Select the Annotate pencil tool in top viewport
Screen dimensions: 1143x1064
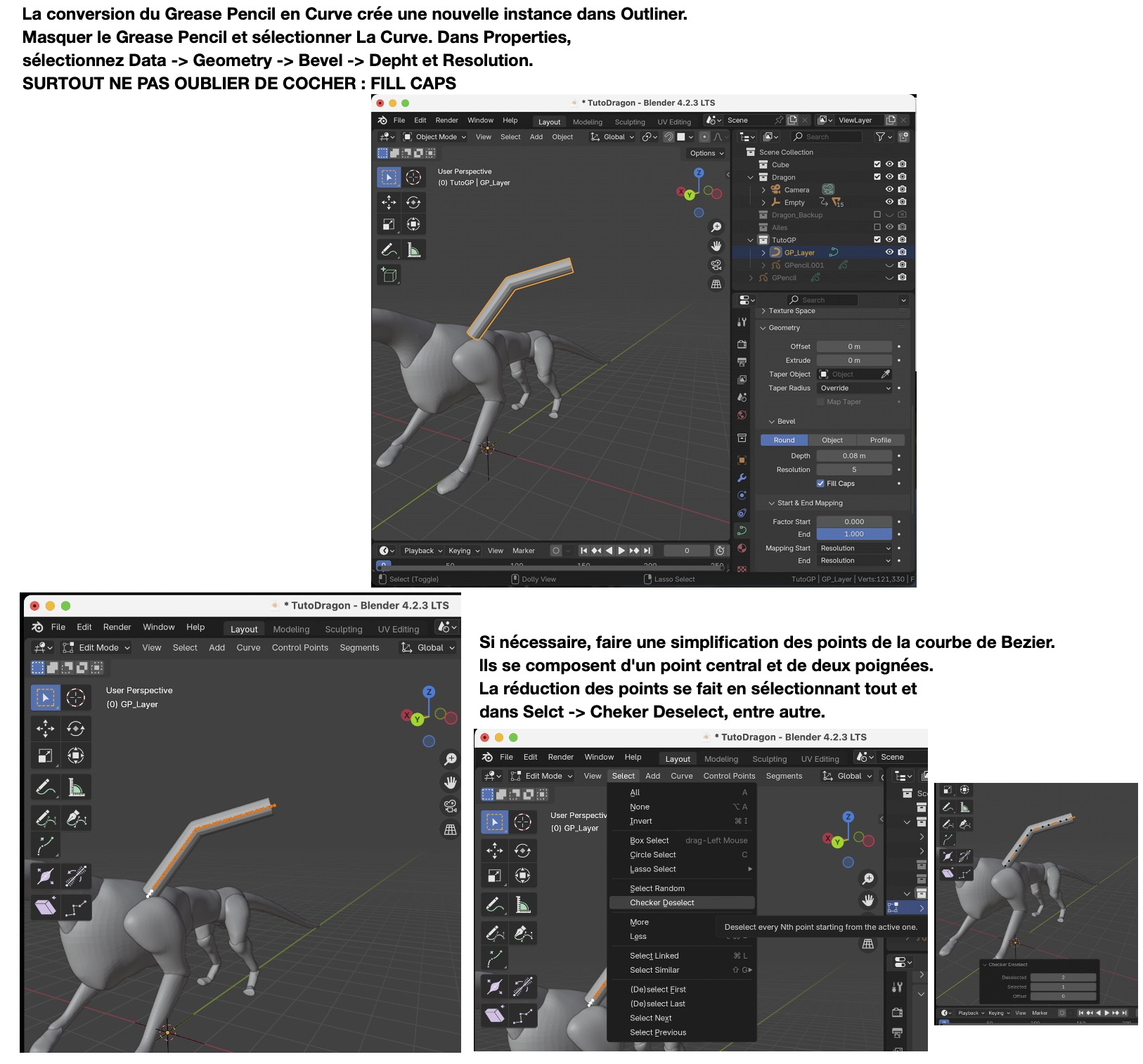(x=389, y=249)
